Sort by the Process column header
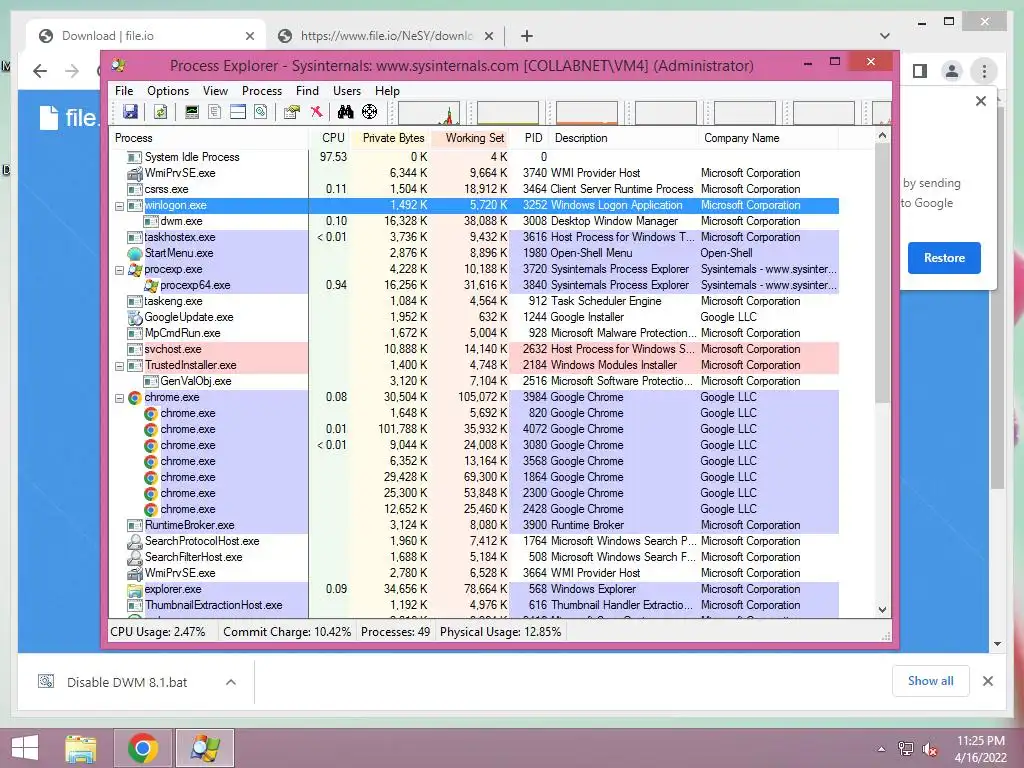The image size is (1024, 768). (208, 138)
